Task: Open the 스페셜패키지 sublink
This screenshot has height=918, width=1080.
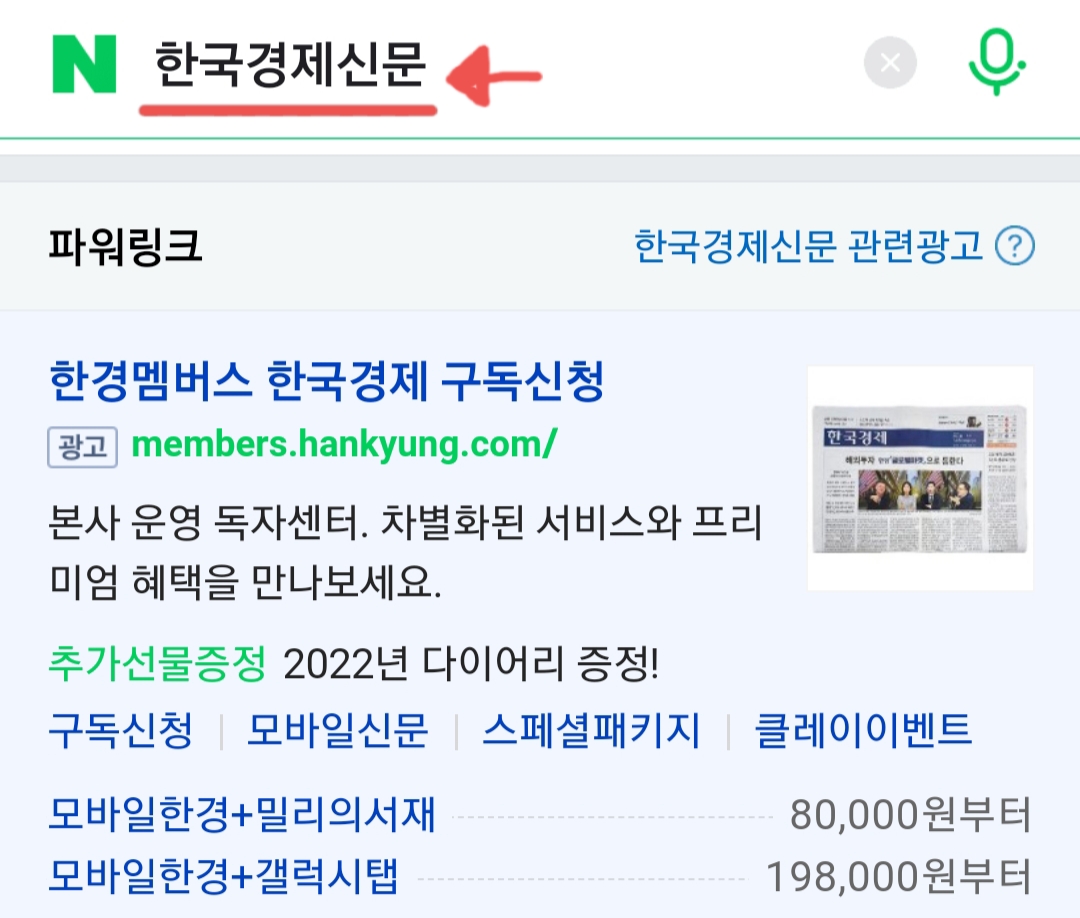Action: coord(591,730)
